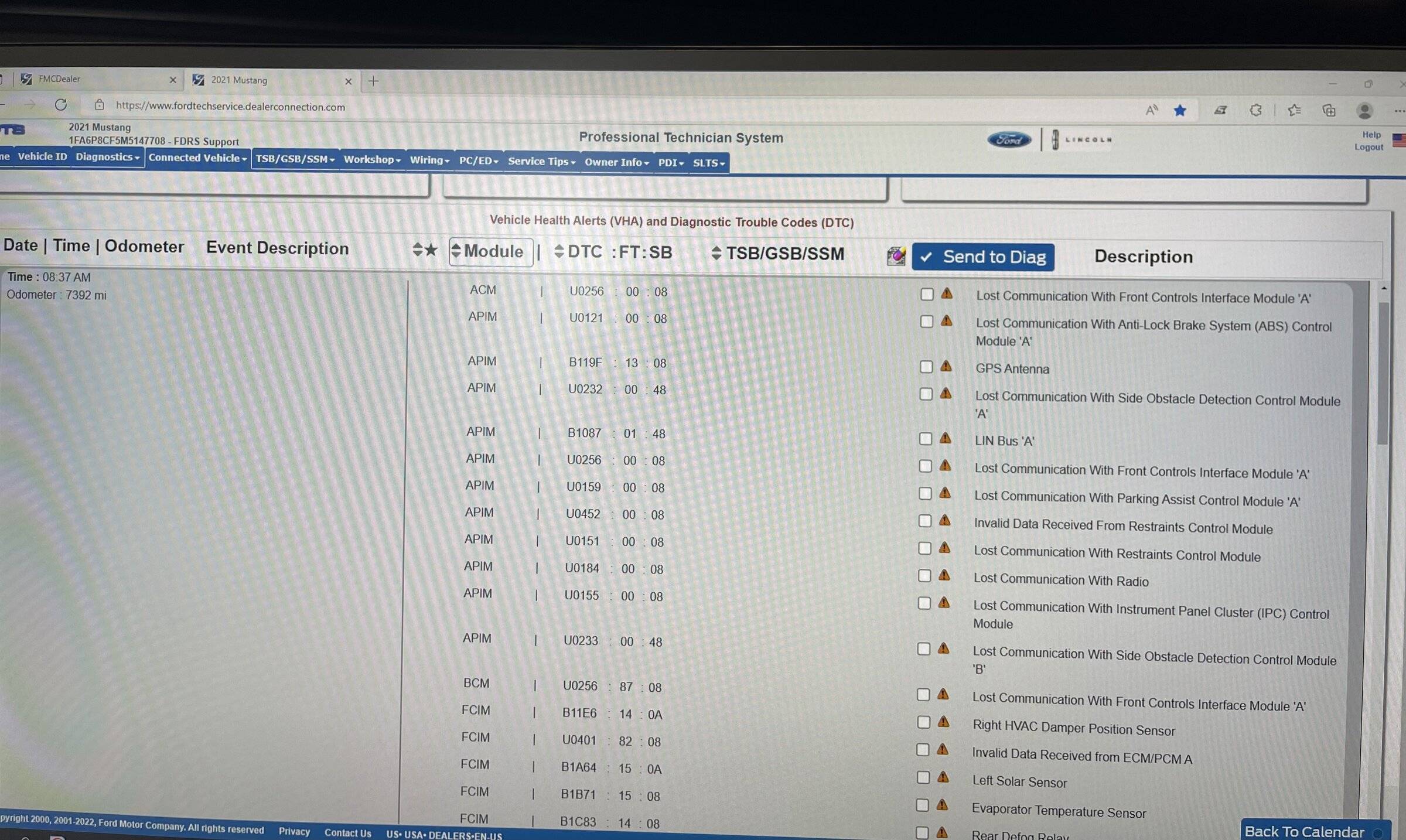This screenshot has width=1406, height=840.
Task: Expand the Service Tips menu
Action: [542, 161]
